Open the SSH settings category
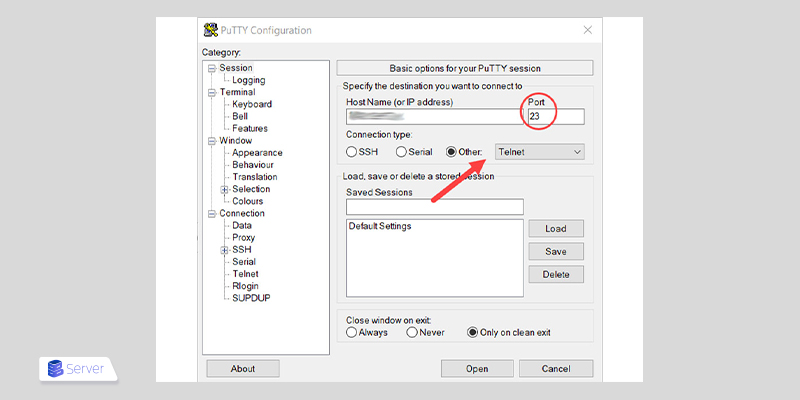The width and height of the screenshot is (800, 400). click(x=242, y=249)
